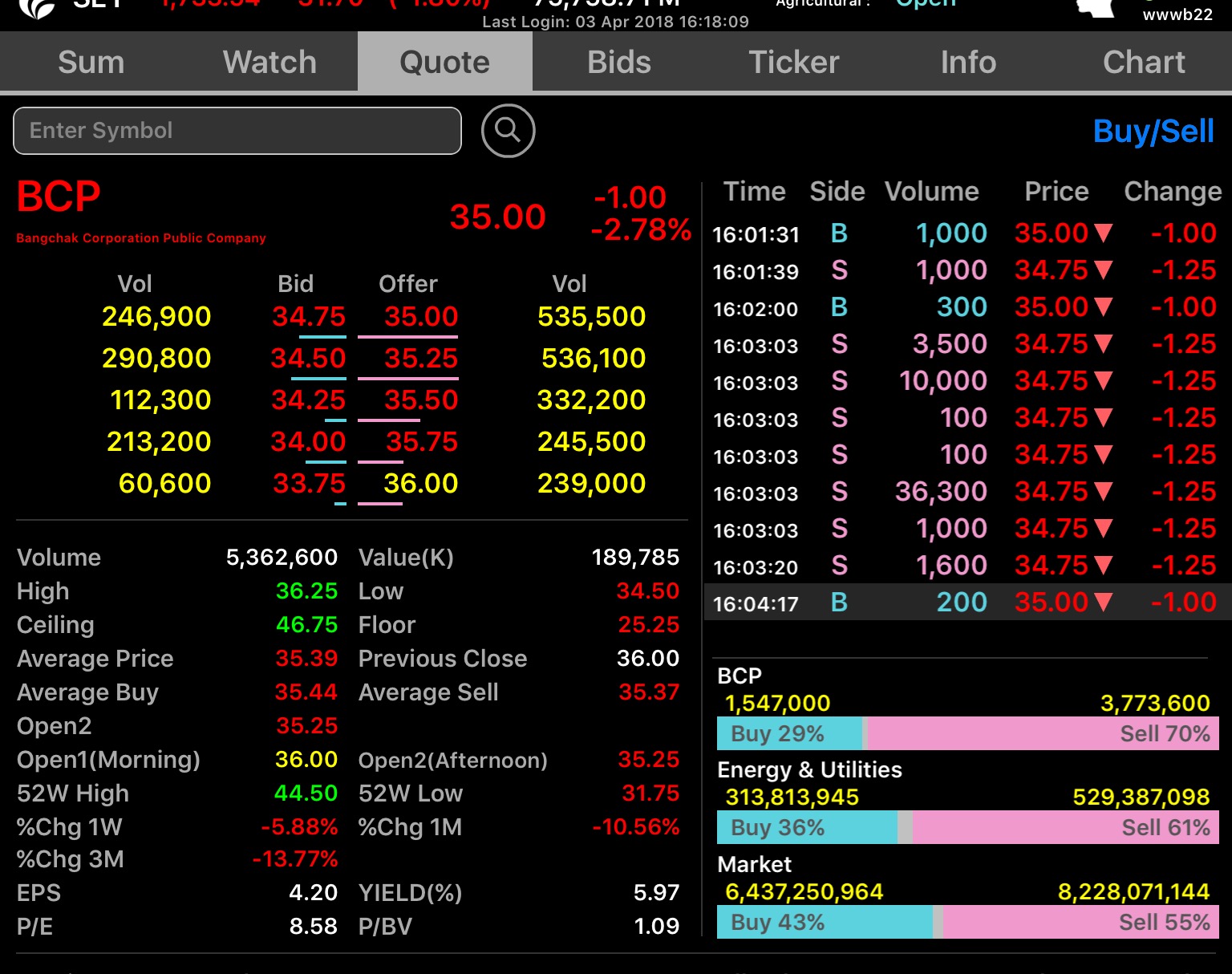This screenshot has height=974, width=1232.
Task: Tap the 36,300 volume trade
Action: pyautogui.click(x=941, y=492)
